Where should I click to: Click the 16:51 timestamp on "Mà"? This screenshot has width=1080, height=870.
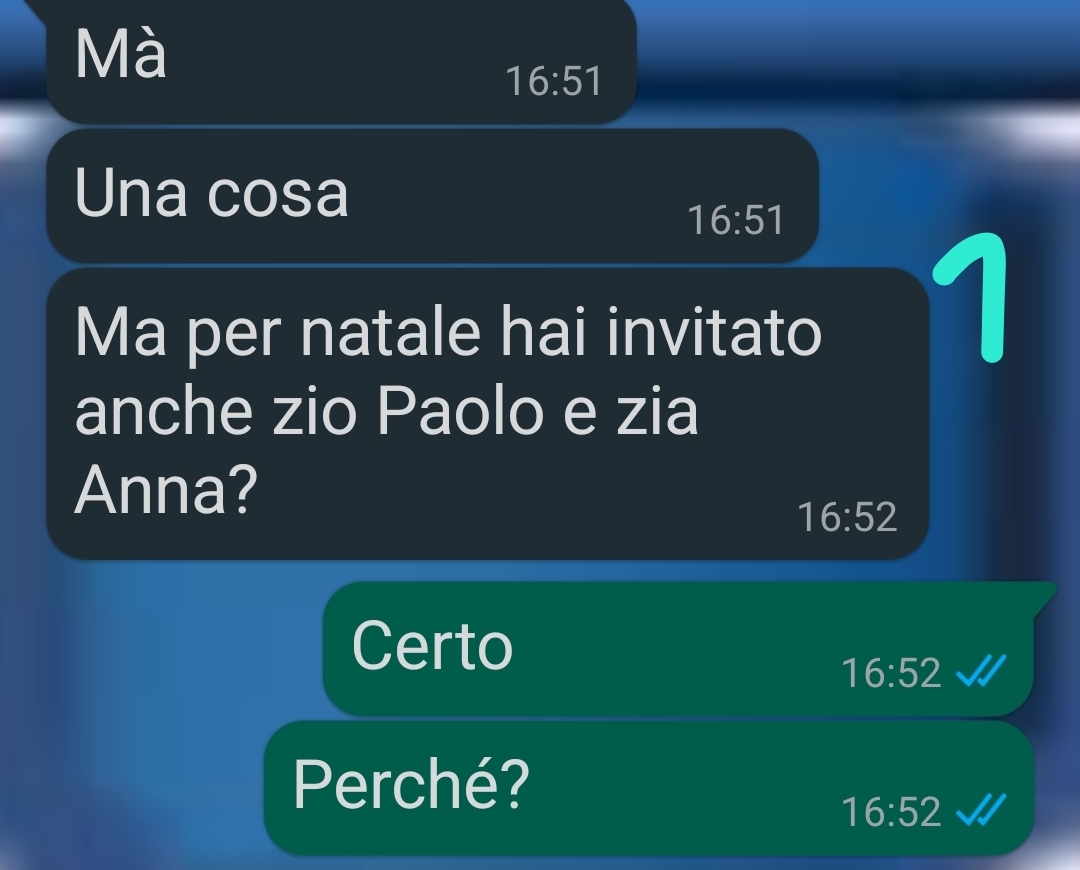coord(554,81)
